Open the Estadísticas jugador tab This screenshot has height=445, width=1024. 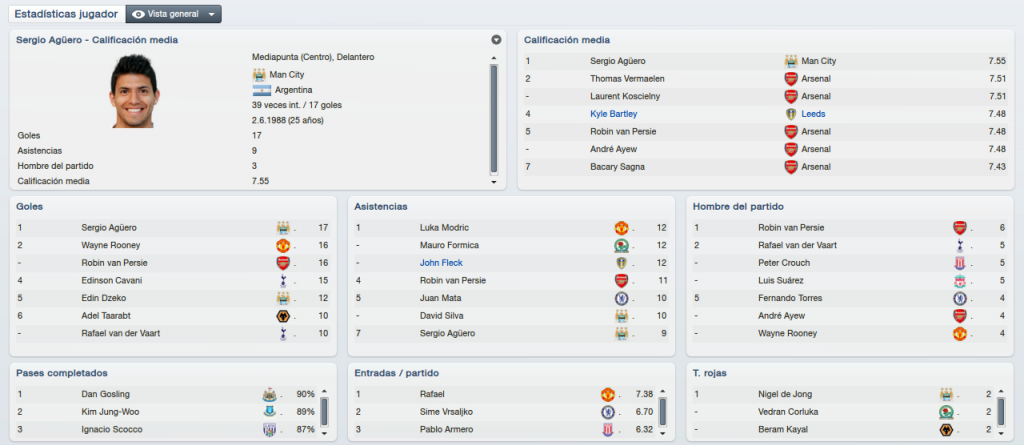point(66,14)
